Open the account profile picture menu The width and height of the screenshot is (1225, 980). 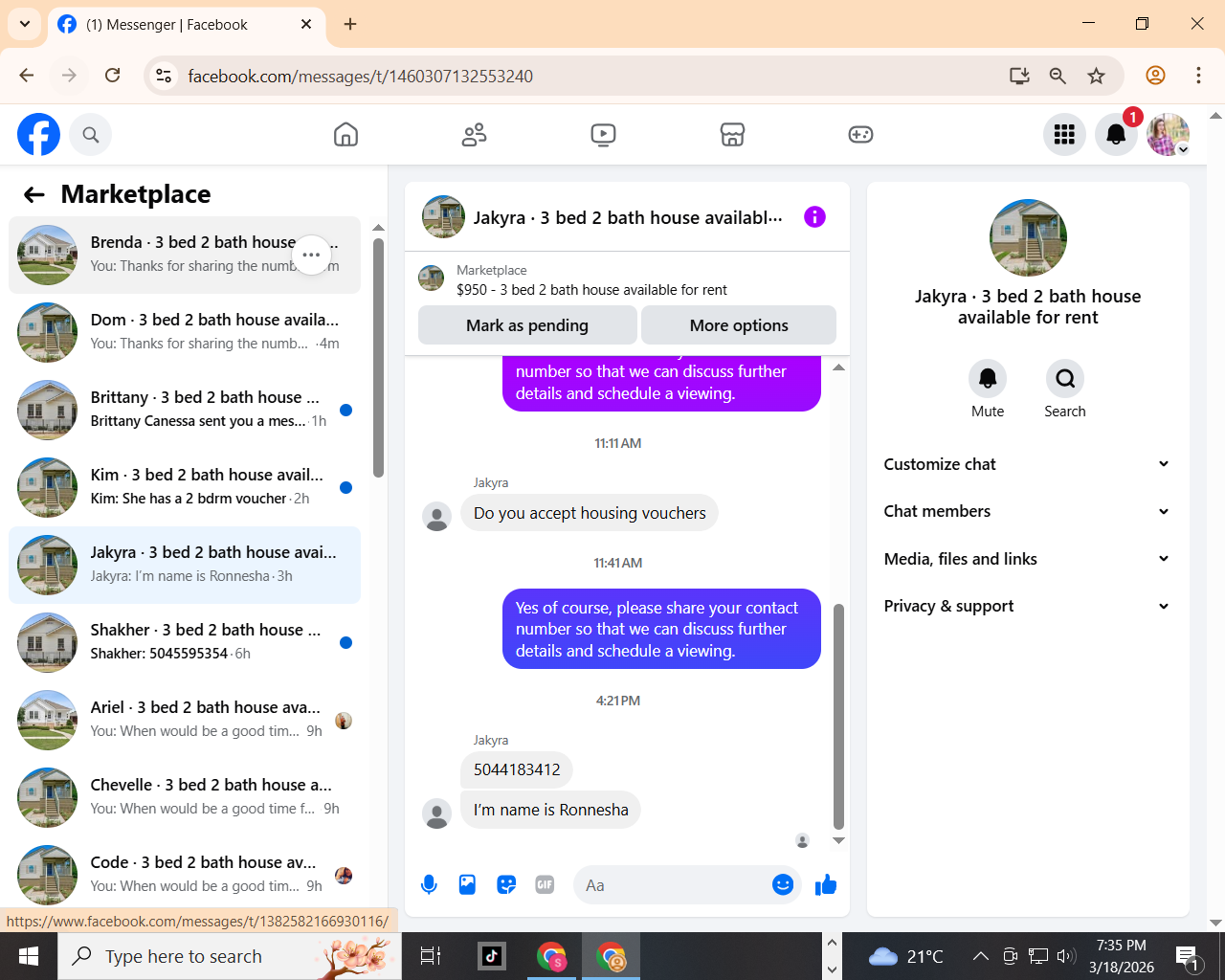pos(1168,135)
